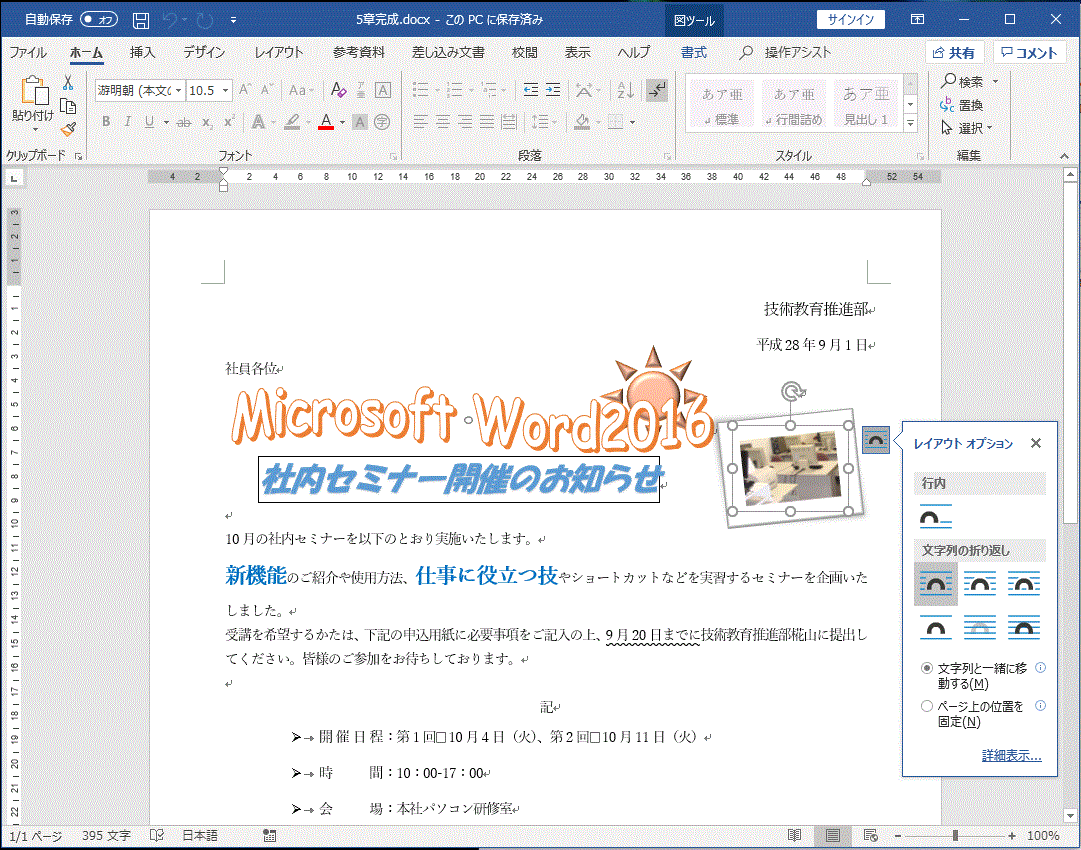The image size is (1081, 850).
Task: Align text to the right
Action: tap(465, 122)
